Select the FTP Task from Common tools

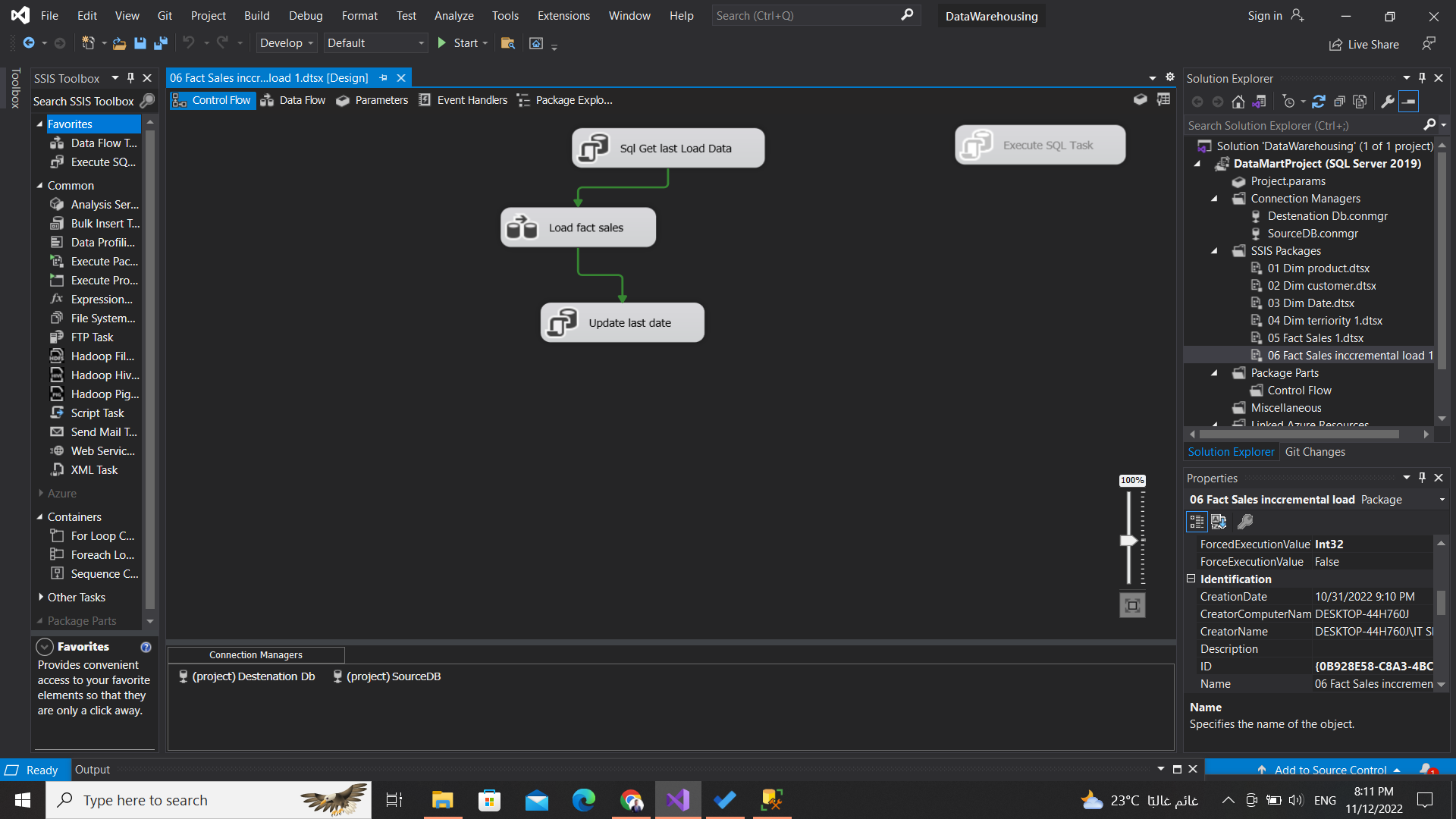tap(91, 337)
